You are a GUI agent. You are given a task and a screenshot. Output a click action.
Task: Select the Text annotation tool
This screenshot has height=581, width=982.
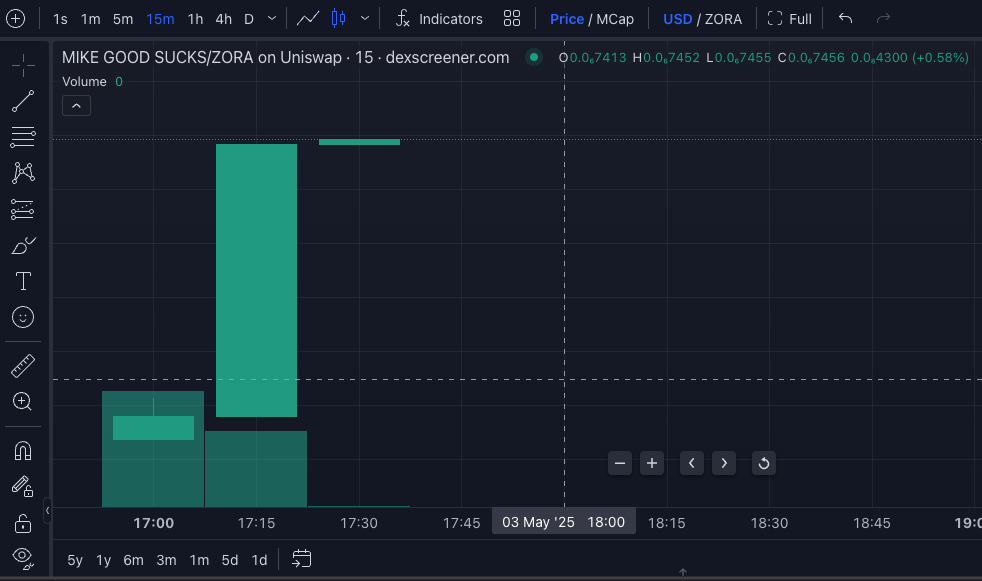point(23,281)
